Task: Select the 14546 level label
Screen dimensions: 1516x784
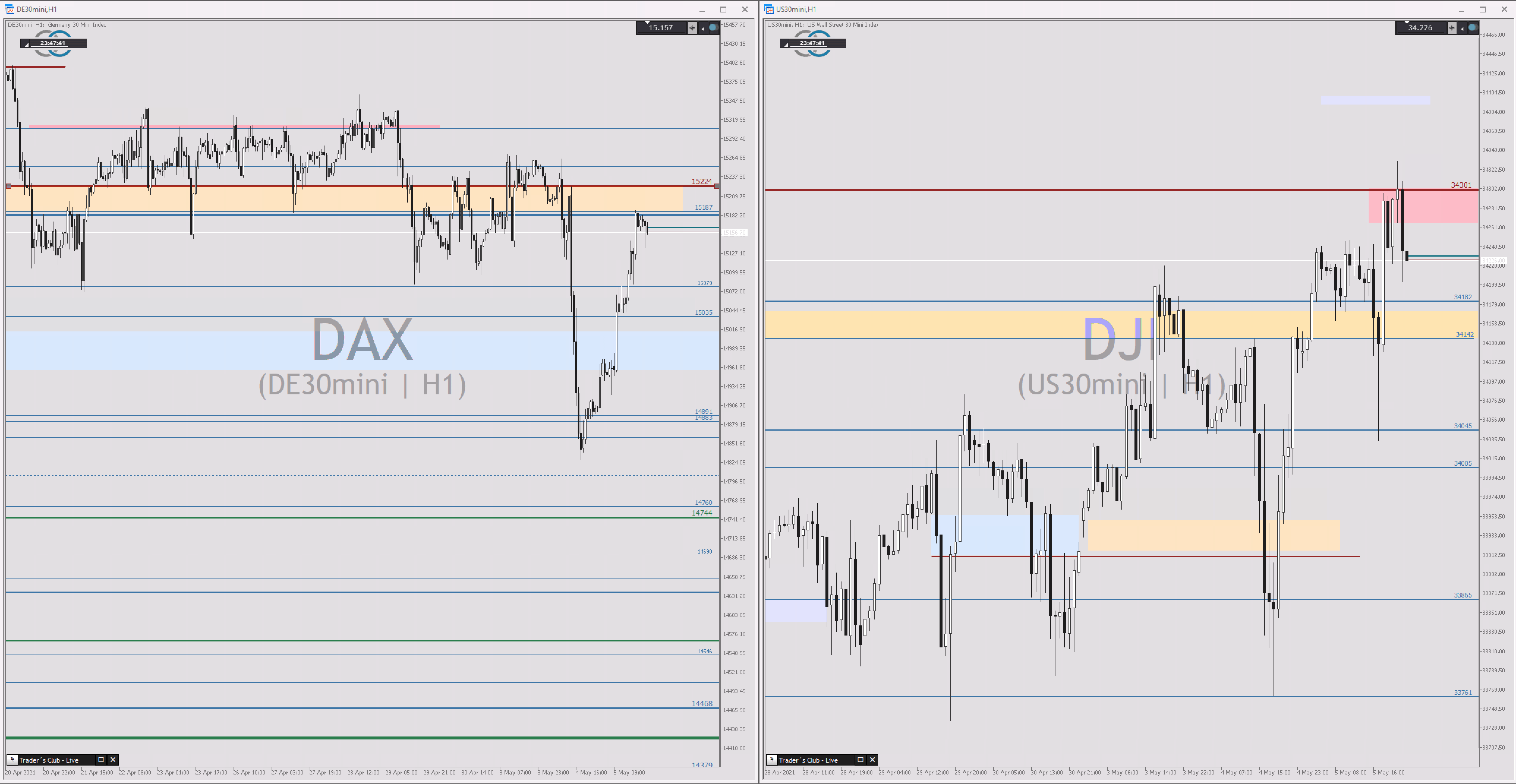Action: 705,651
